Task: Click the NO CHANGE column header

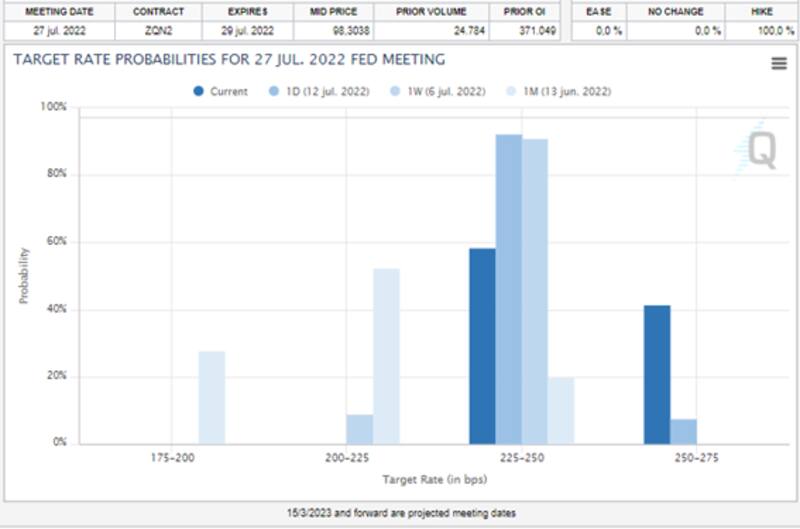Action: pyautogui.click(x=675, y=12)
